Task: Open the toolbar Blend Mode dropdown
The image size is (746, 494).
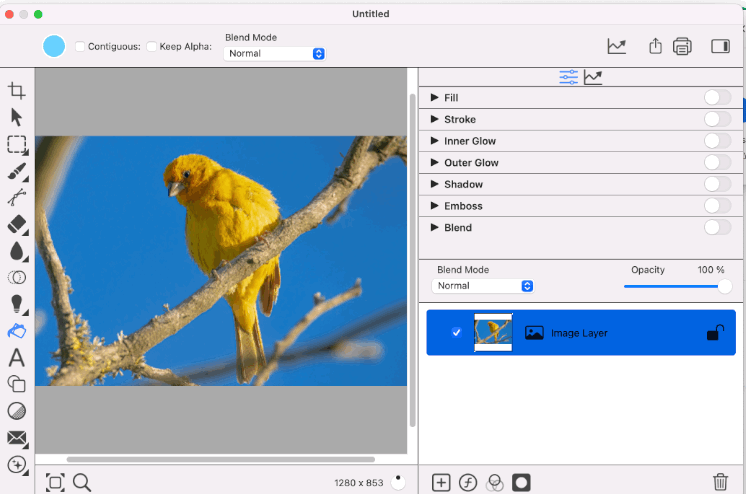Action: [275, 54]
